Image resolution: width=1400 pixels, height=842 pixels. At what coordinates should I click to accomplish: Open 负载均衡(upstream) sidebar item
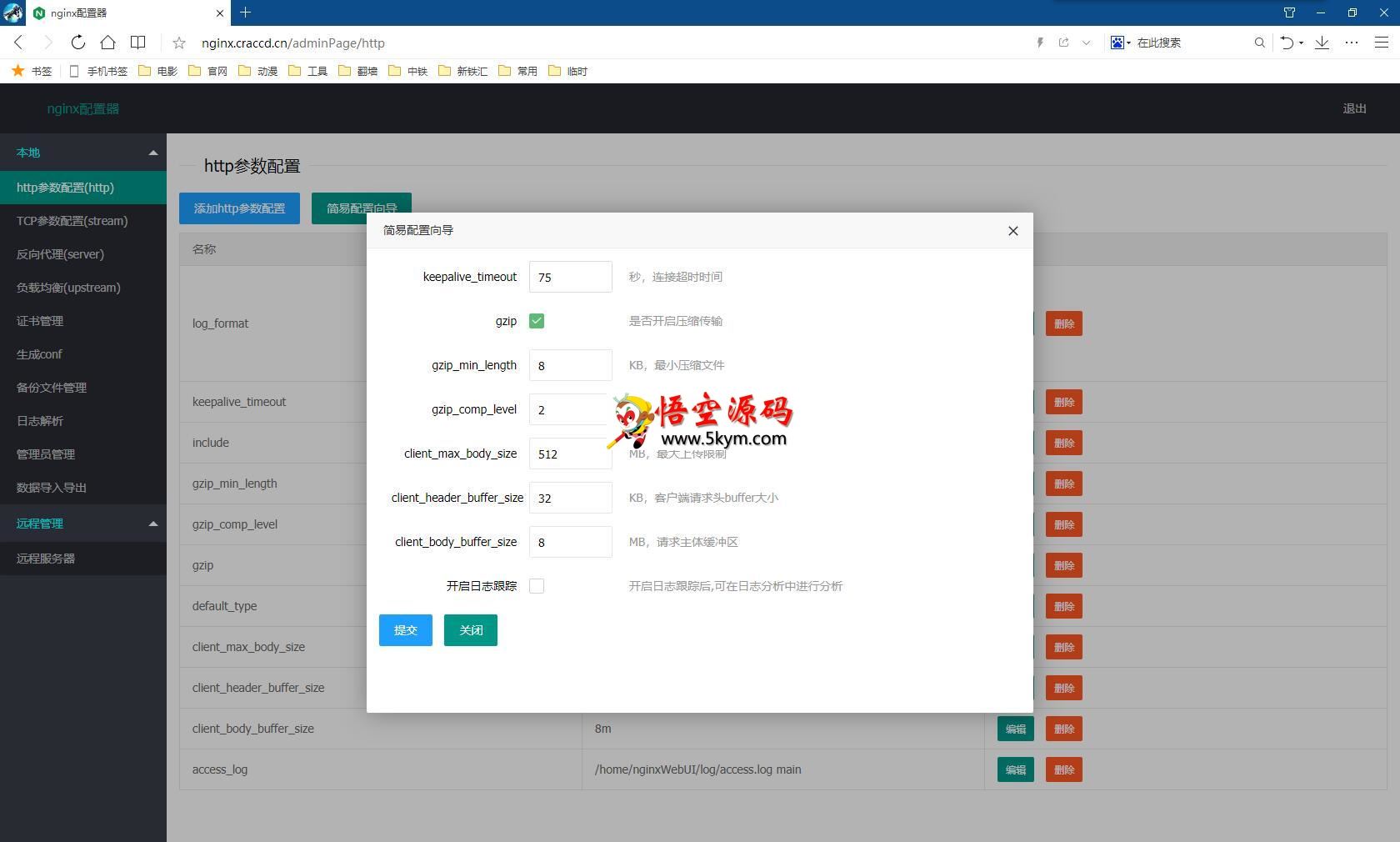coord(83,288)
